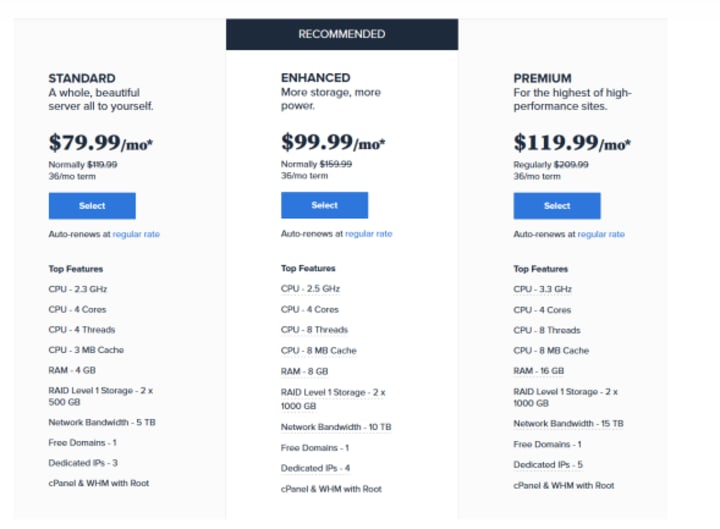
Task: Click the PREMIUM plan heading
Action: pyautogui.click(x=542, y=78)
